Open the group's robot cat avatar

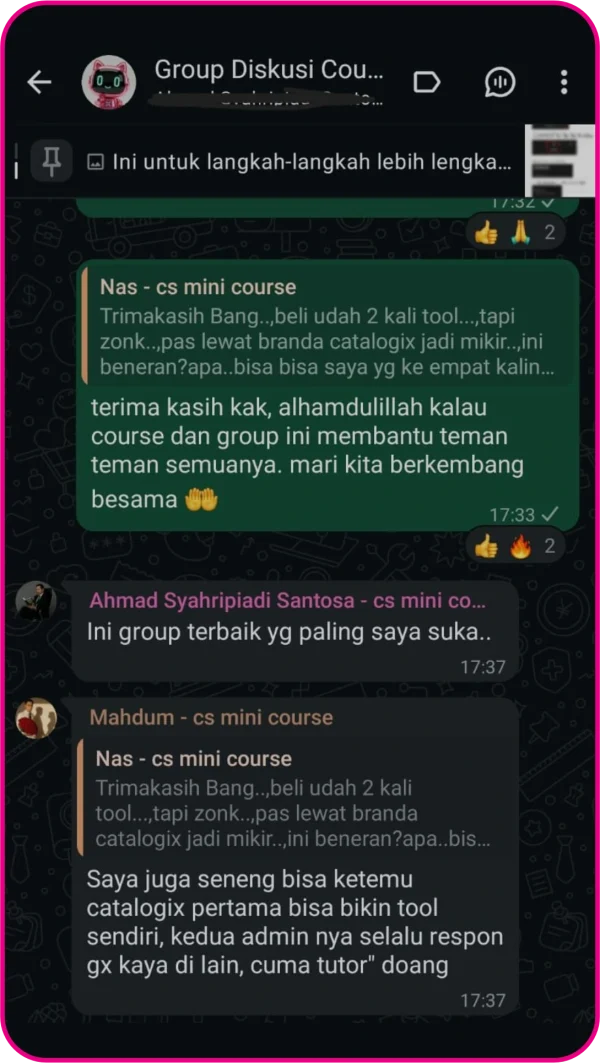(108, 82)
